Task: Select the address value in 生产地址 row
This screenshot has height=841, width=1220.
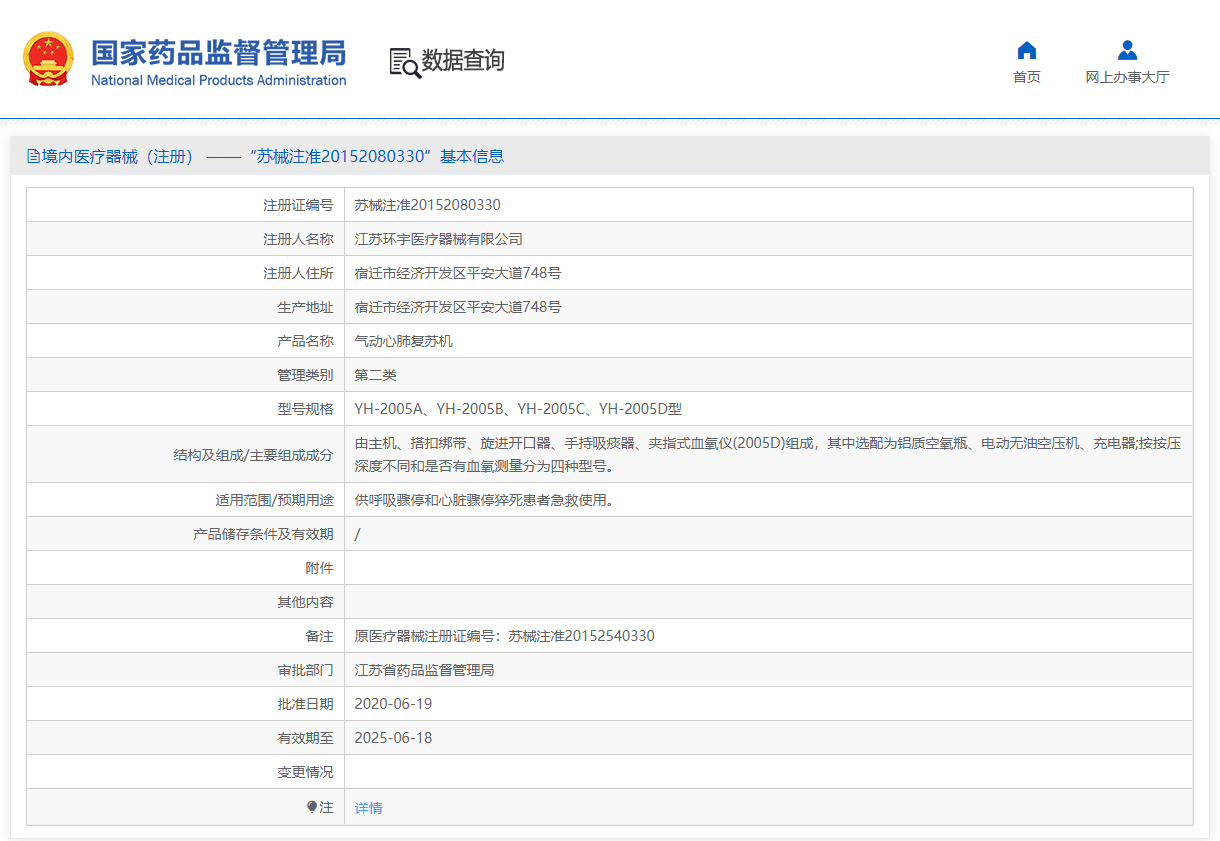Action: 458,307
